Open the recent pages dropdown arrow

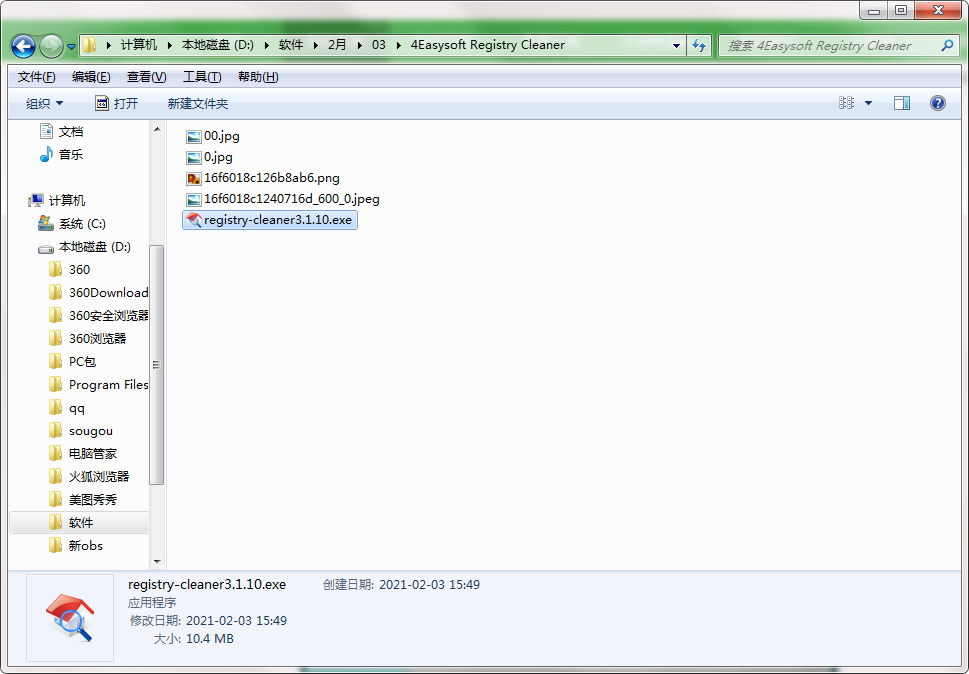(x=71, y=46)
